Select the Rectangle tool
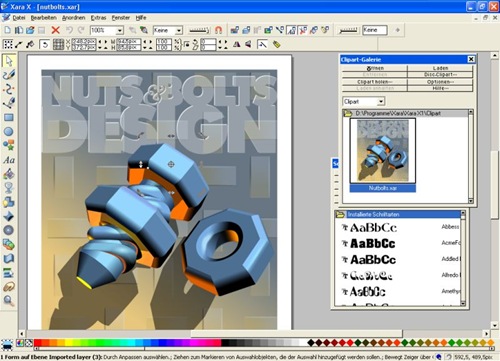 click(x=9, y=117)
